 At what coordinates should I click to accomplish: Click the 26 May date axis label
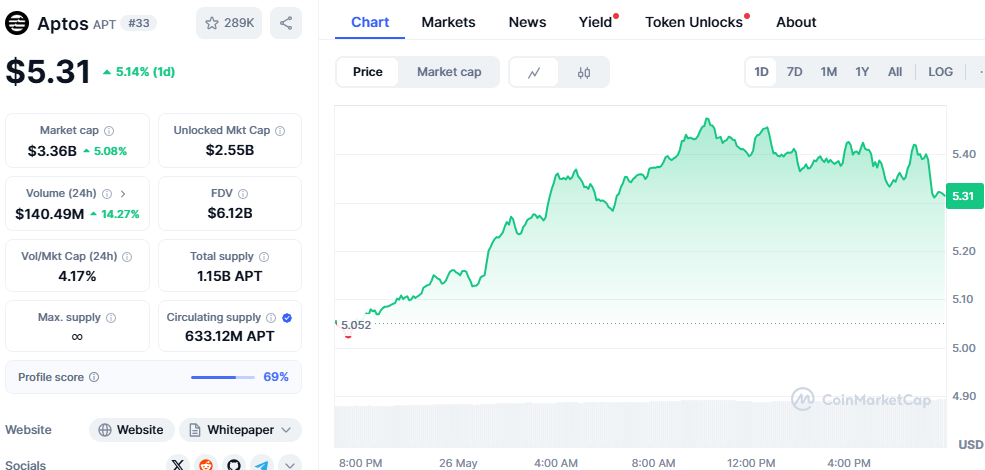tap(458, 463)
